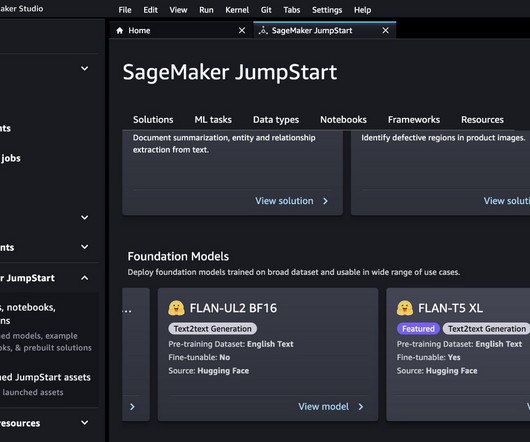Viewport: 530px width, 442px height.
Task: Open the Settings menu
Action: pyautogui.click(x=327, y=10)
